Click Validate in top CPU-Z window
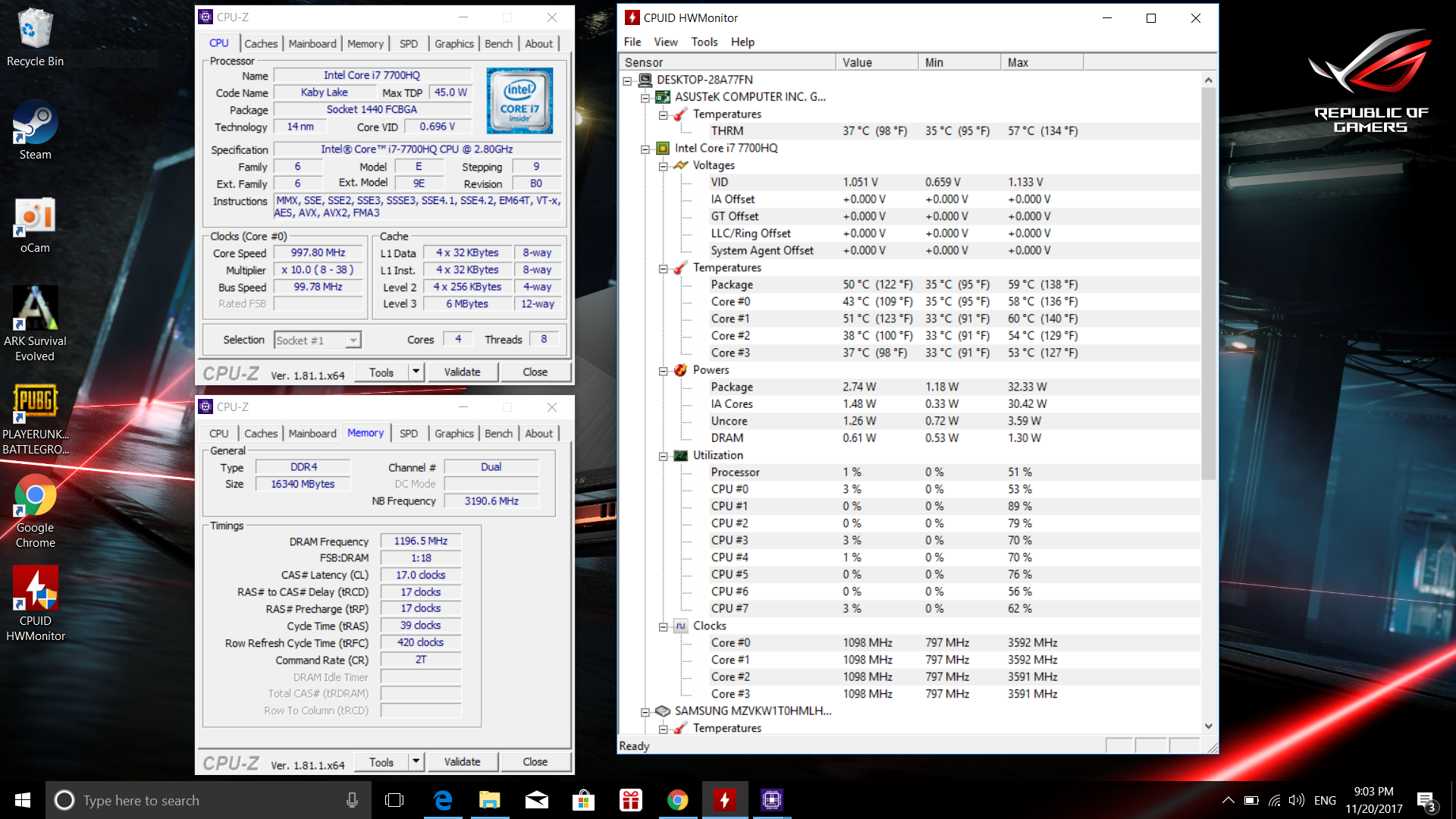Image resolution: width=1456 pixels, height=819 pixels. [462, 372]
